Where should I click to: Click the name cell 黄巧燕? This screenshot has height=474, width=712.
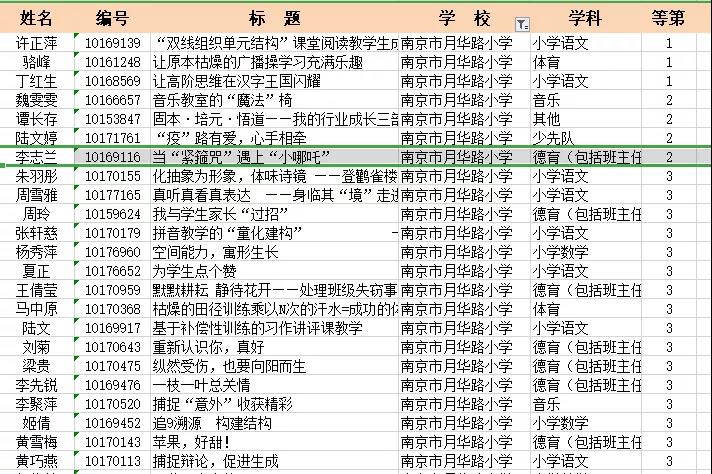click(36, 461)
